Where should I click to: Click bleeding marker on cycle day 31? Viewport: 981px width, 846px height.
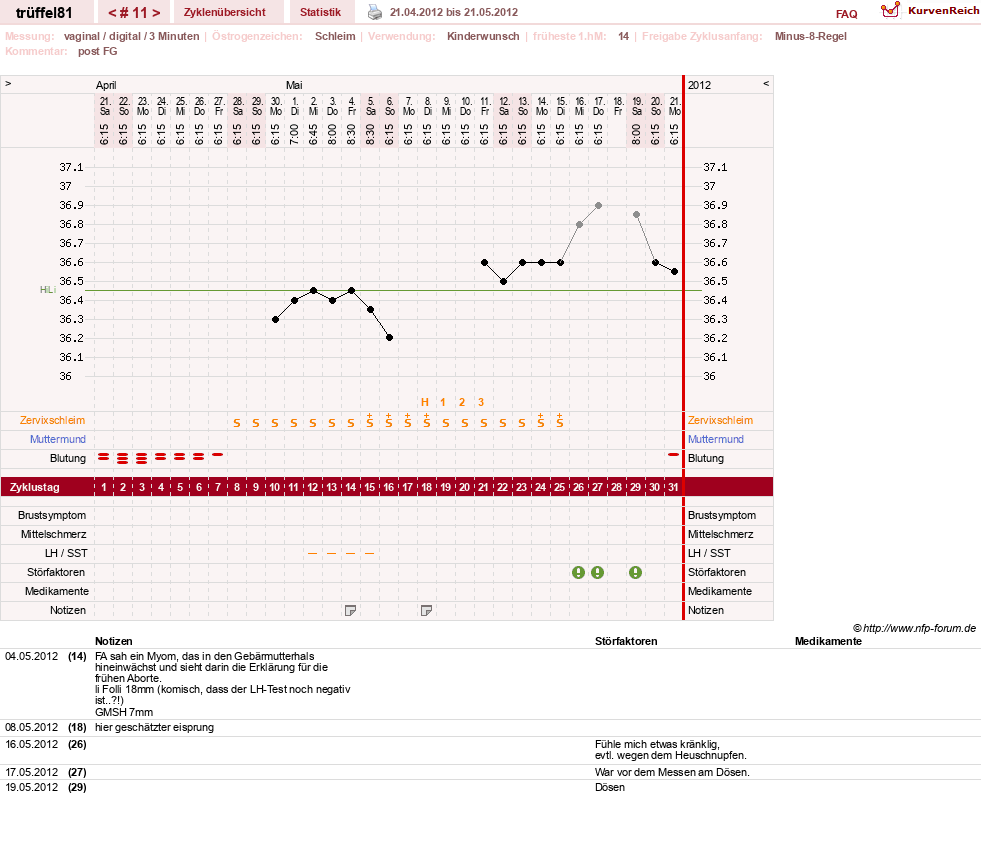673,455
